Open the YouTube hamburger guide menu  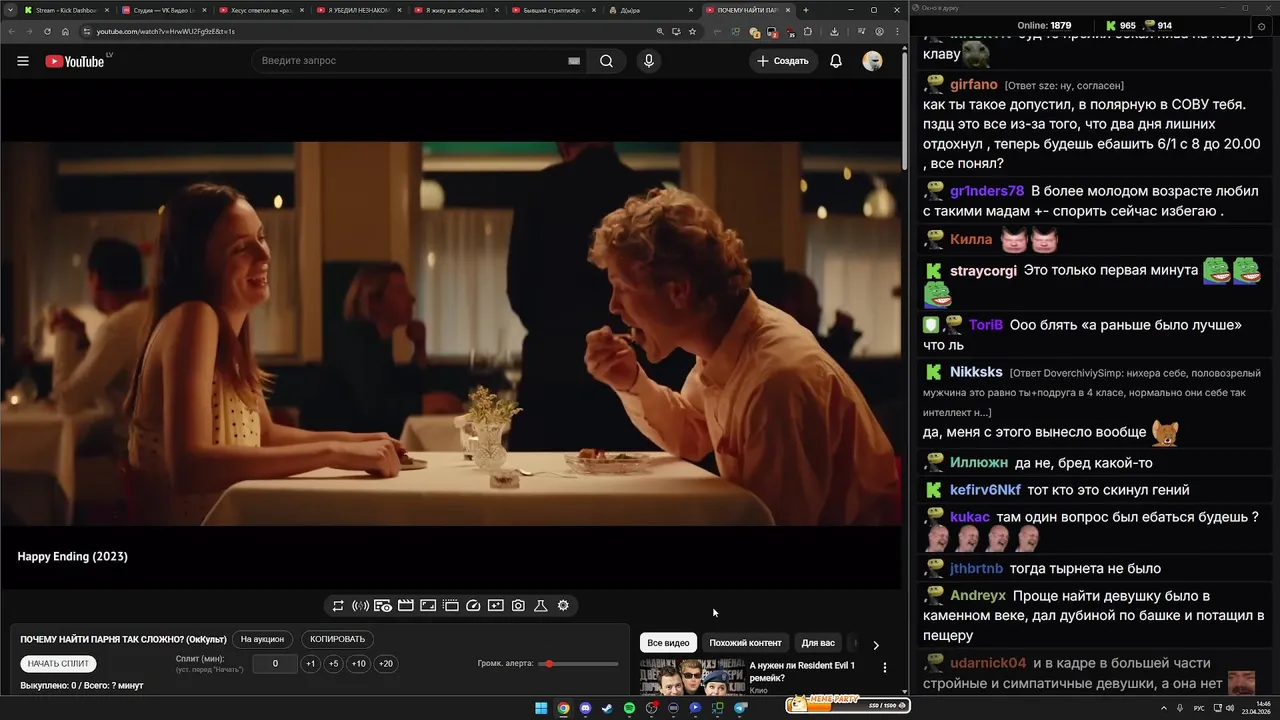coord(22,61)
